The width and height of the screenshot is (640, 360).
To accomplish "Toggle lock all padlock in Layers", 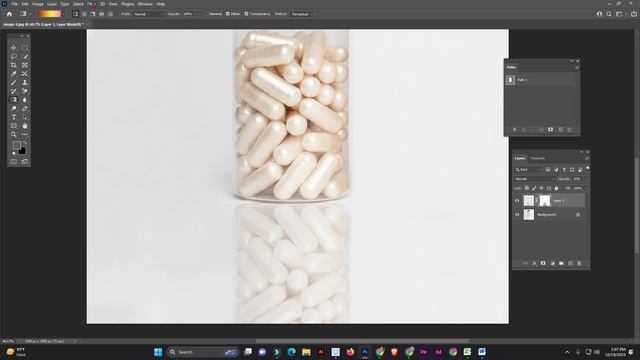I will click(x=556, y=188).
